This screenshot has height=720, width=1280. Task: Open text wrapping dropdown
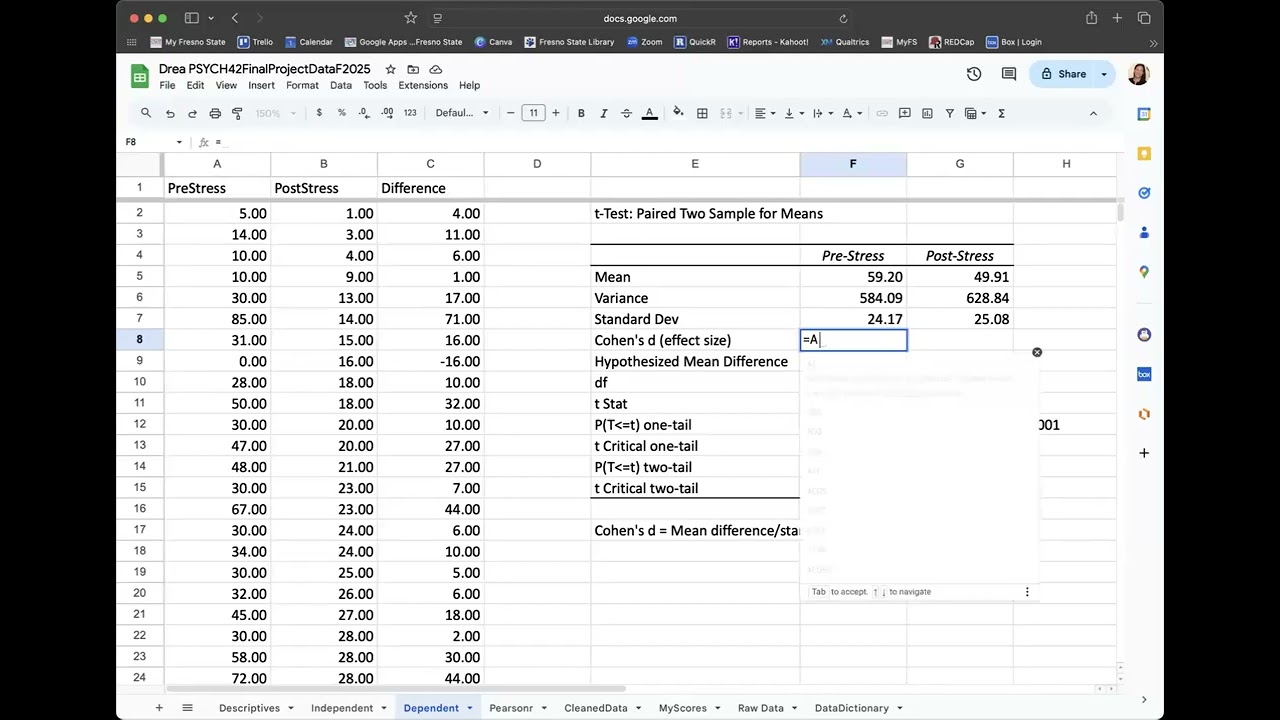(x=823, y=113)
